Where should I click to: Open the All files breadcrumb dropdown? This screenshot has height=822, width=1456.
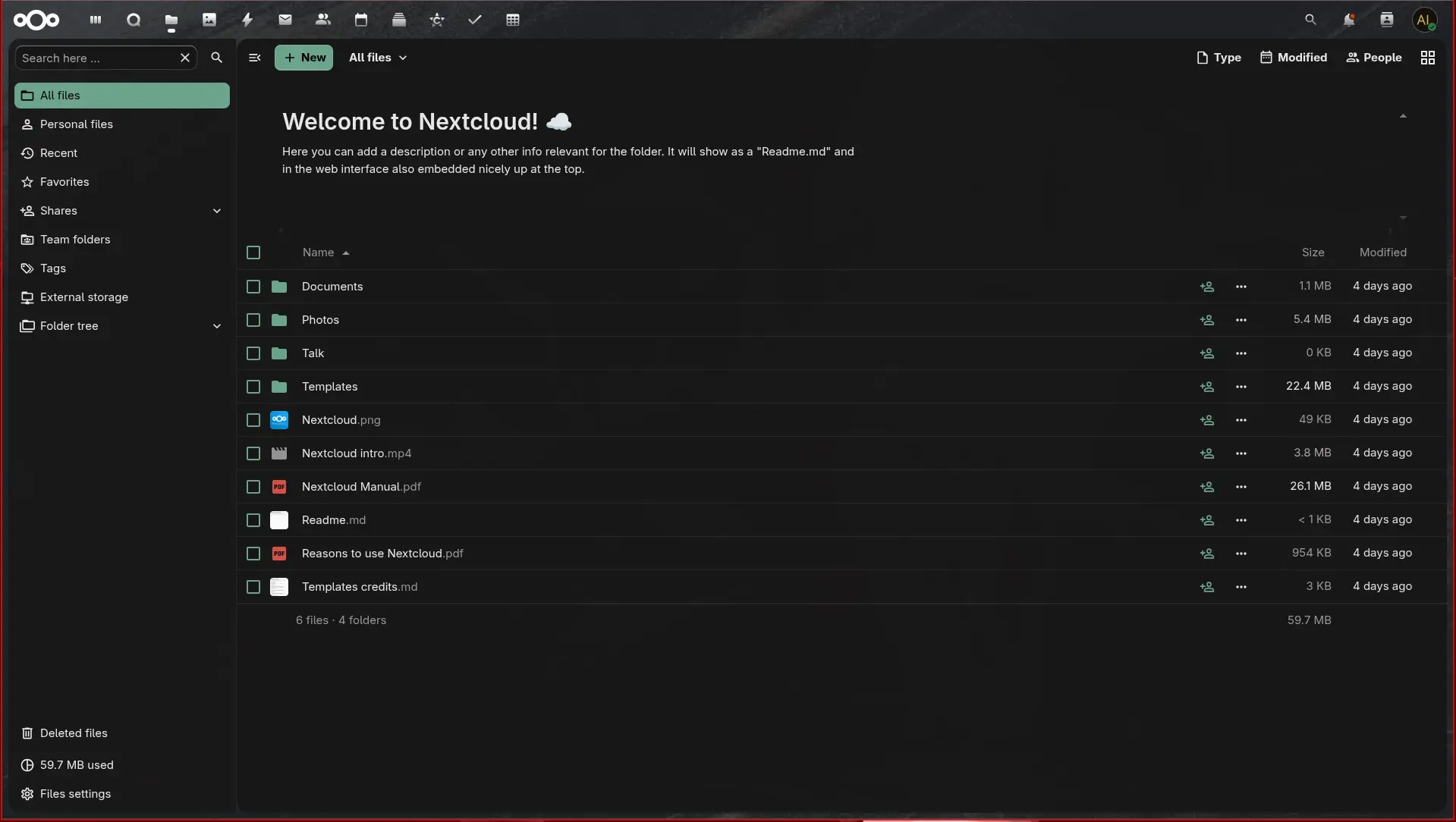378,58
